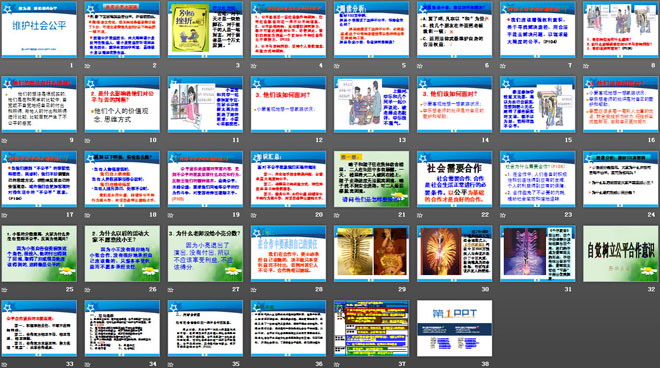This screenshot has height=368, width=660.
Task: Click the animation star icon under slide 6
Action: point(420,66)
